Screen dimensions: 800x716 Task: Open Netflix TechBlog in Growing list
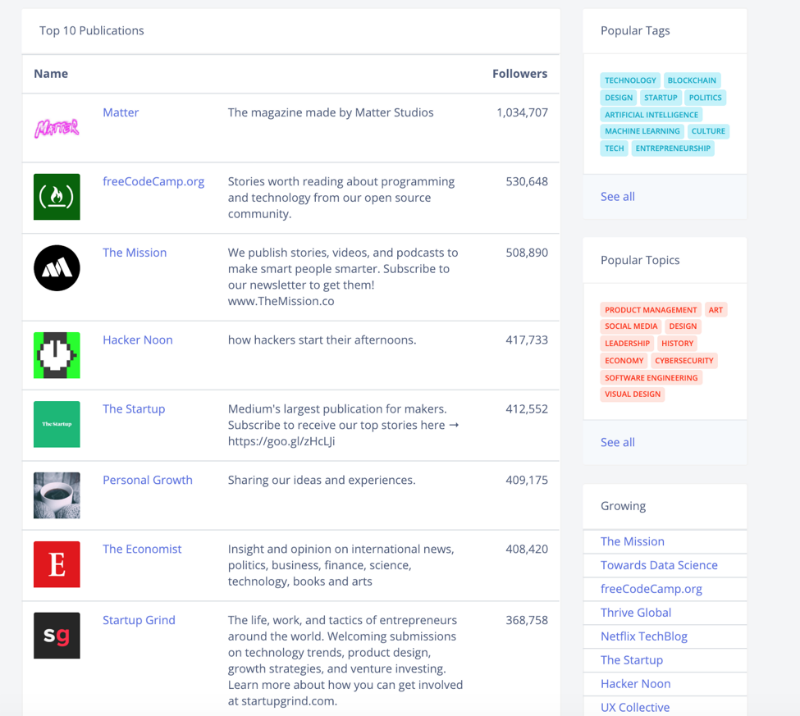(644, 636)
